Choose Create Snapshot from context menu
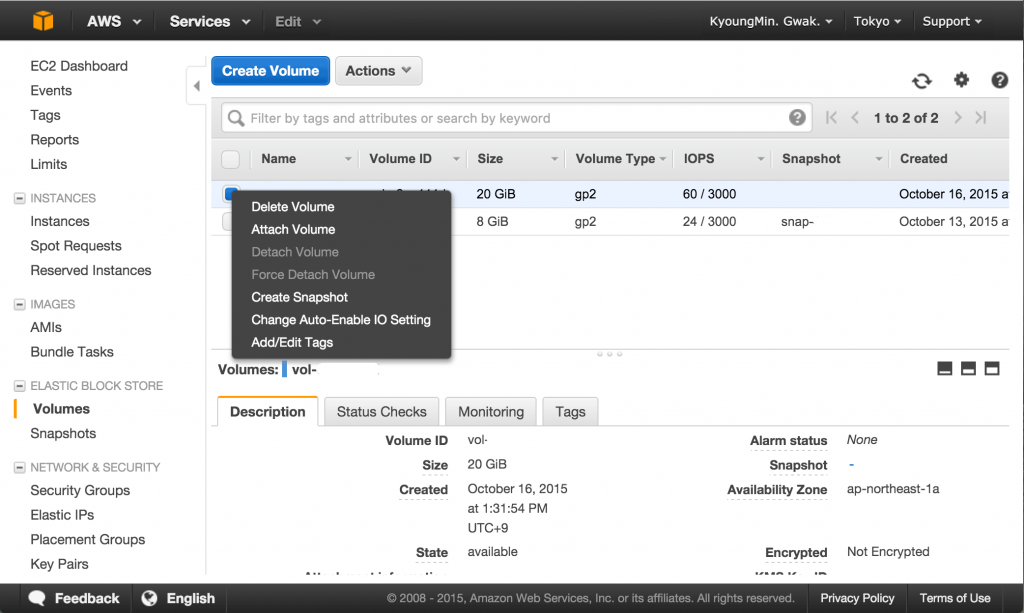This screenshot has width=1024, height=613. (x=299, y=298)
